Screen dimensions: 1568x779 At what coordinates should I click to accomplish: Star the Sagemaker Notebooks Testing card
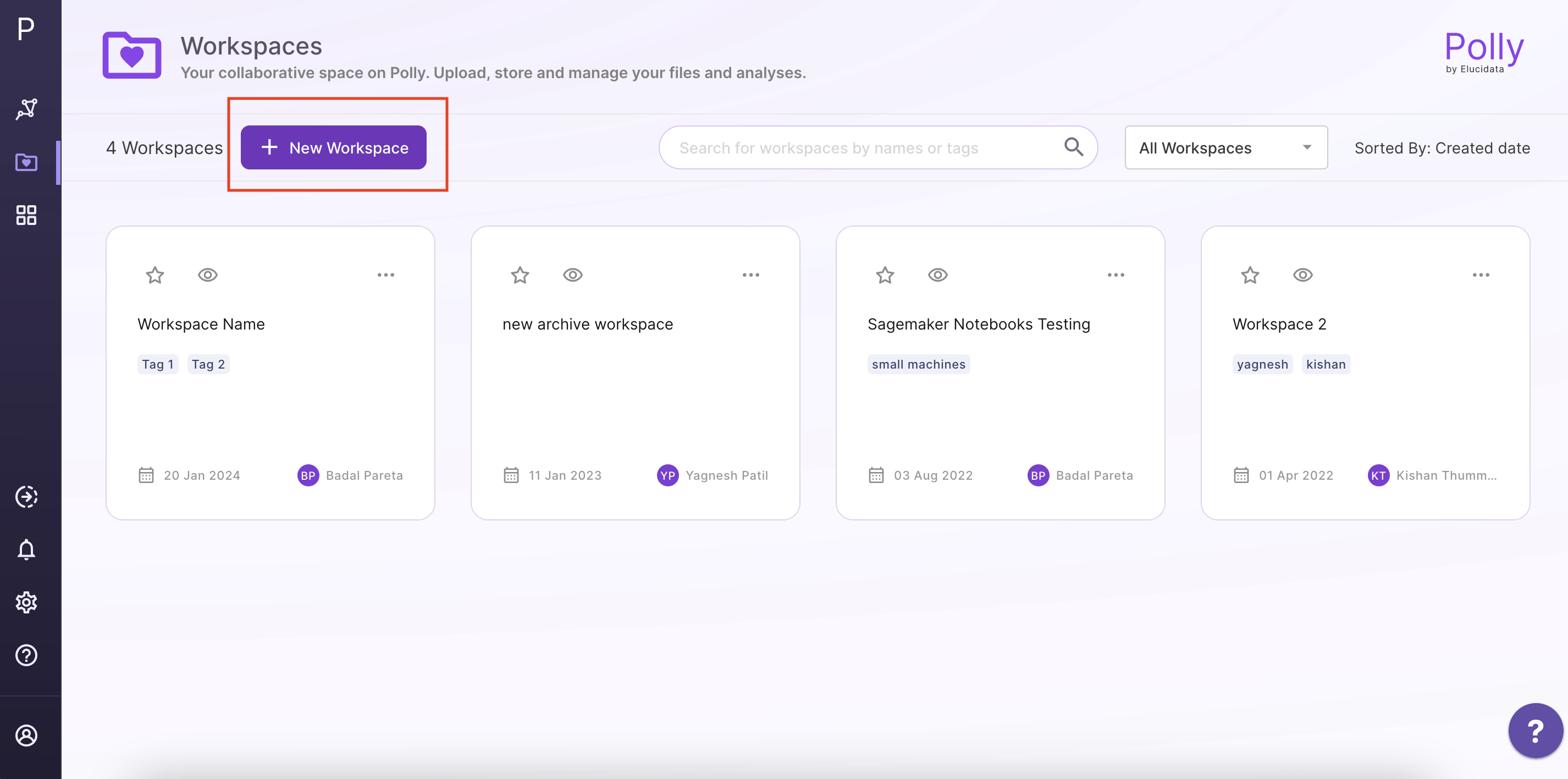(885, 275)
